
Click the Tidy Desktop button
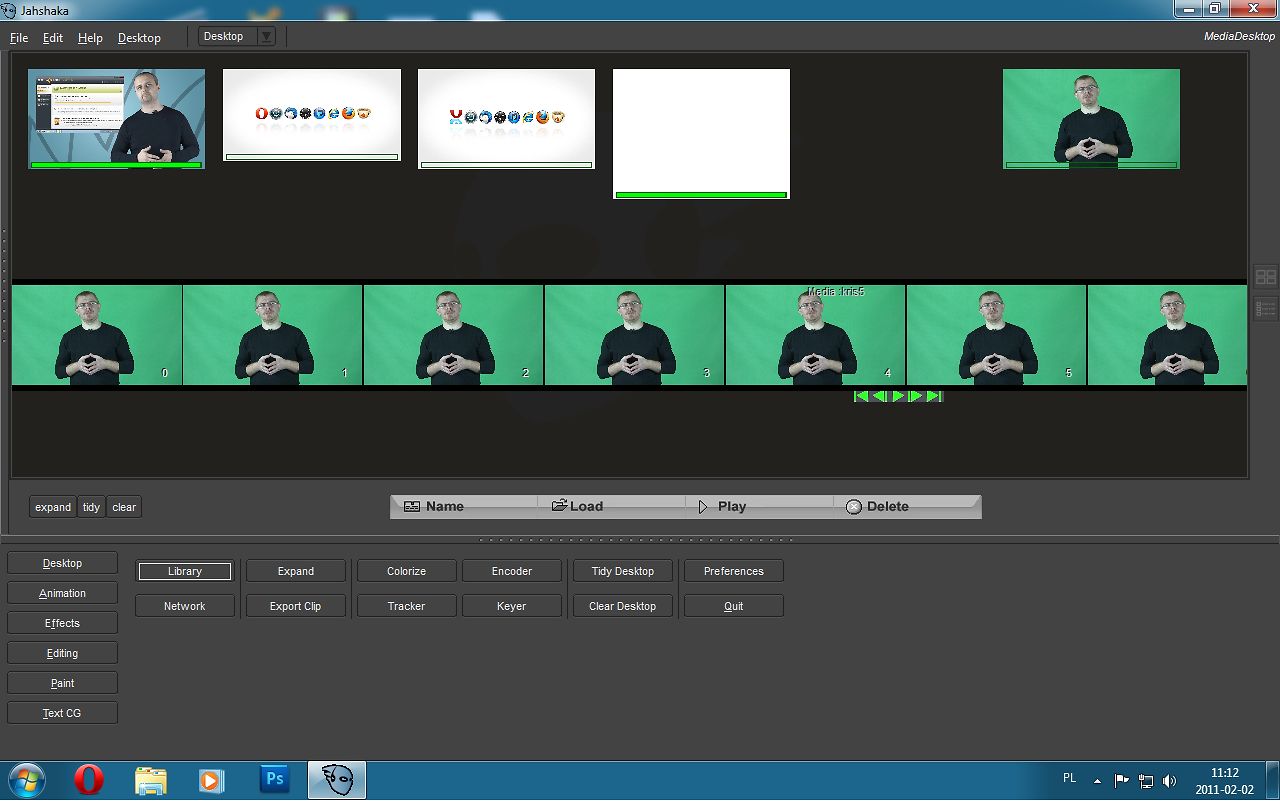(623, 571)
